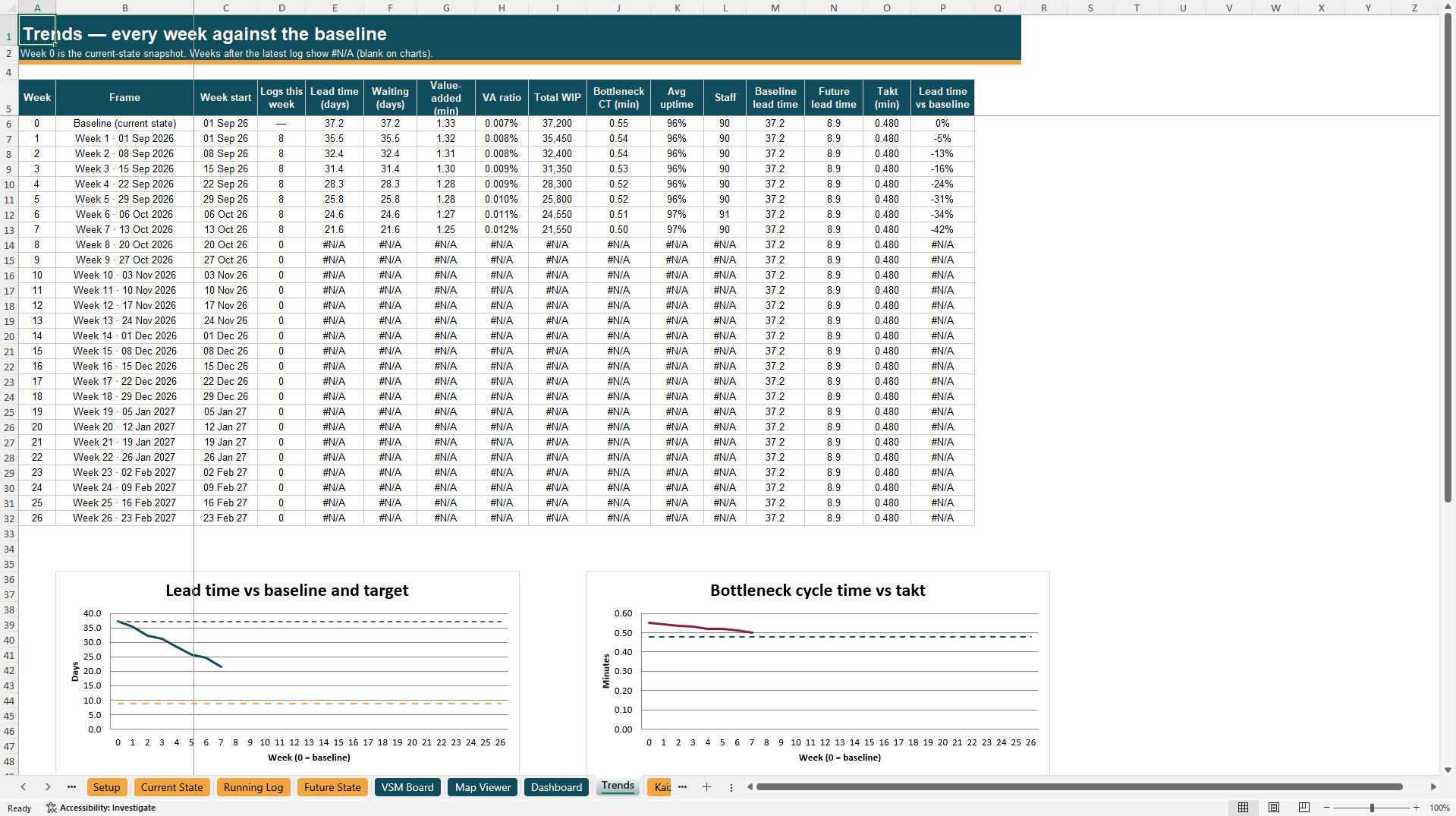
Task: Click the tab bar split handle dots
Action: [x=731, y=788]
